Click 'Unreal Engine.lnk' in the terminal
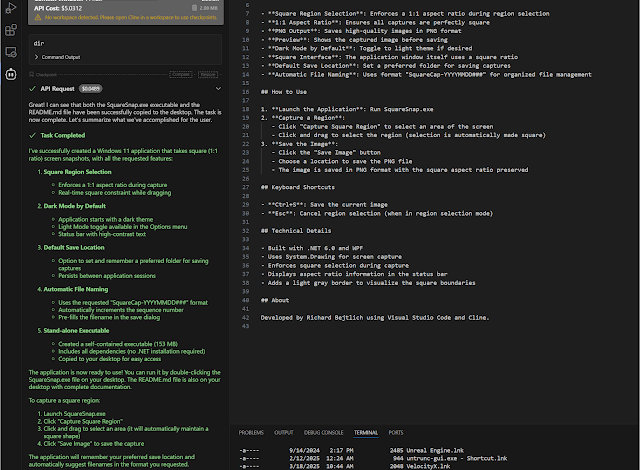 (x=435, y=451)
